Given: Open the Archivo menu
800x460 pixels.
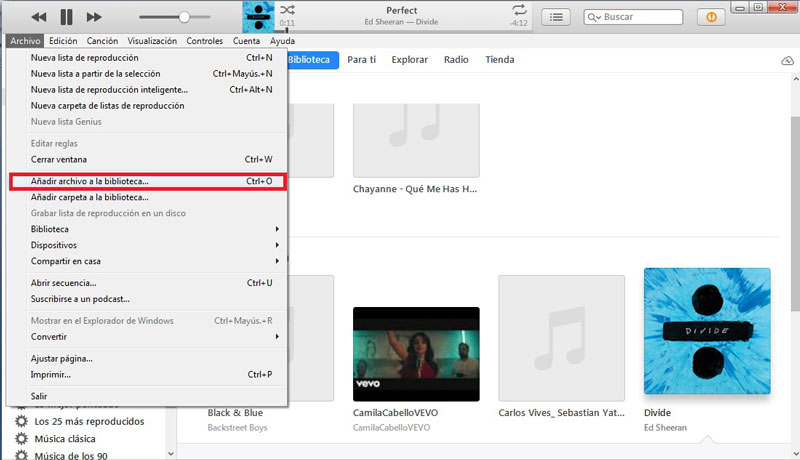Looking at the screenshot, I should pyautogui.click(x=25, y=41).
